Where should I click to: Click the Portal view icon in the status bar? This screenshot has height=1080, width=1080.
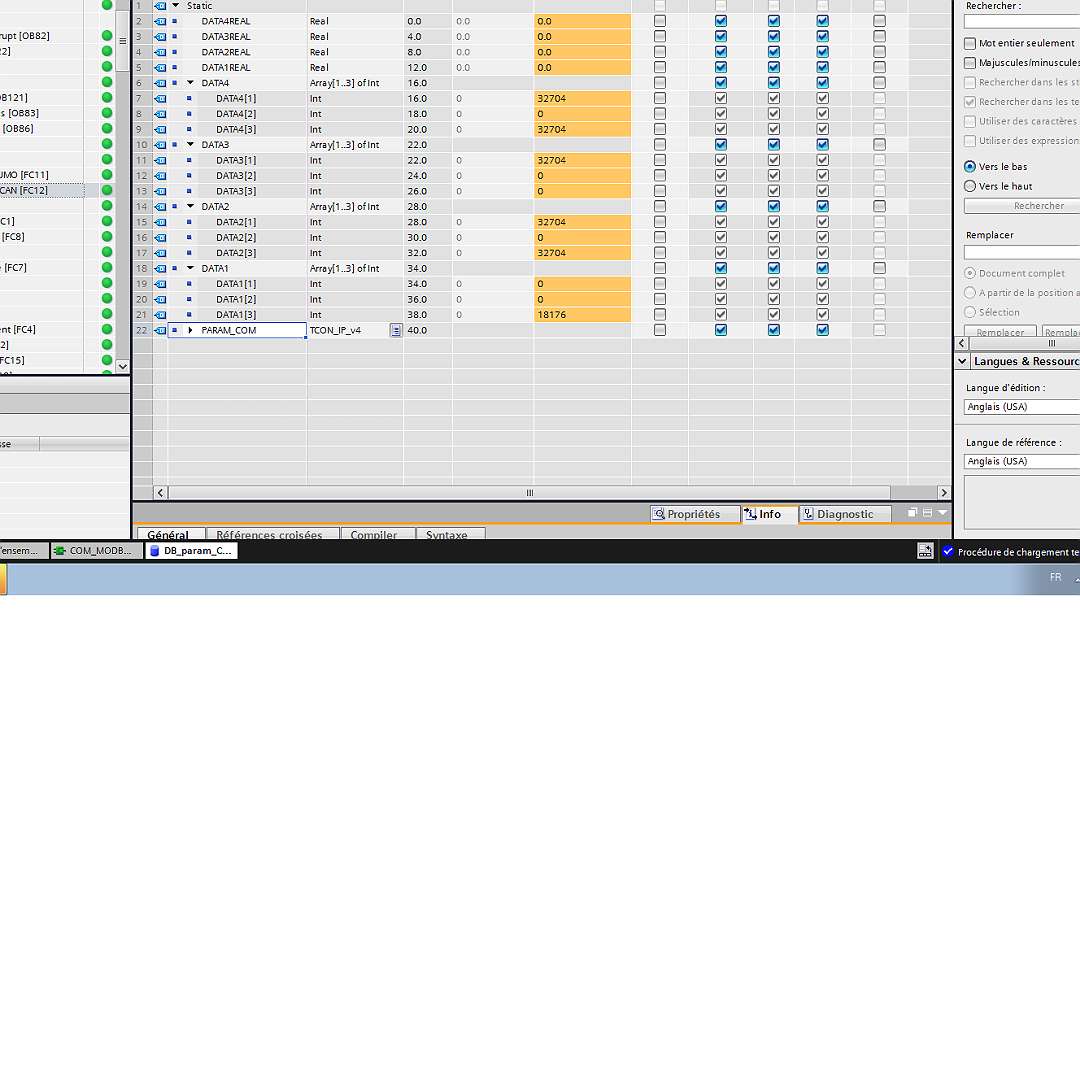coord(925,551)
